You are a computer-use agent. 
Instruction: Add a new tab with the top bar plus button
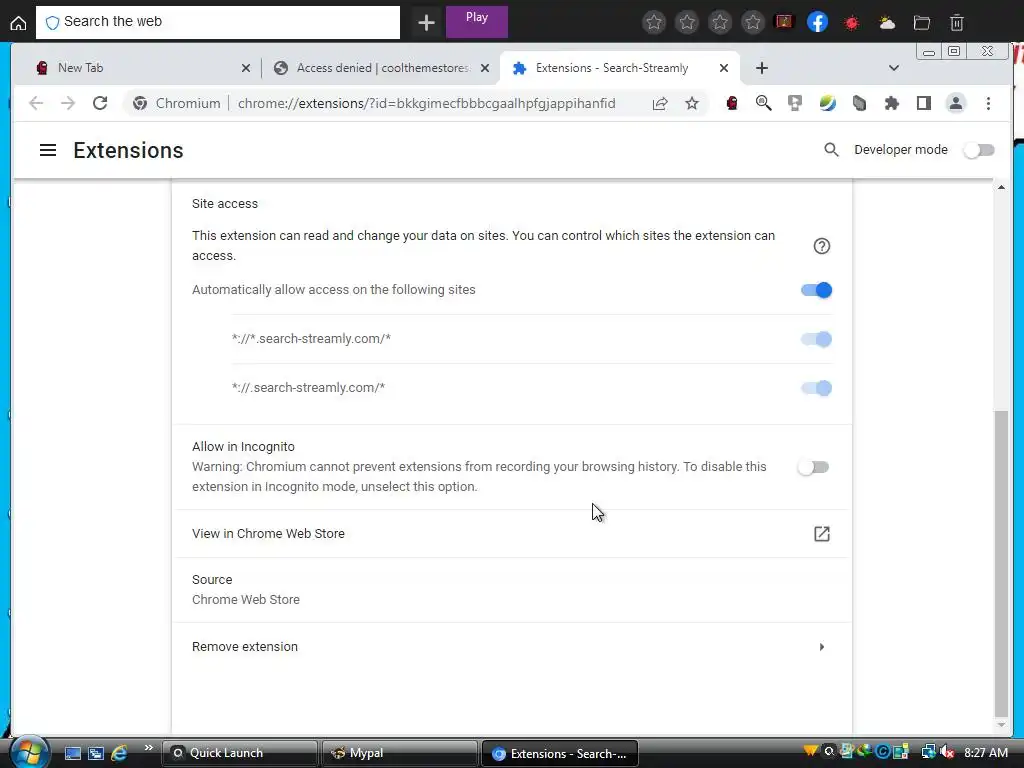point(426,23)
